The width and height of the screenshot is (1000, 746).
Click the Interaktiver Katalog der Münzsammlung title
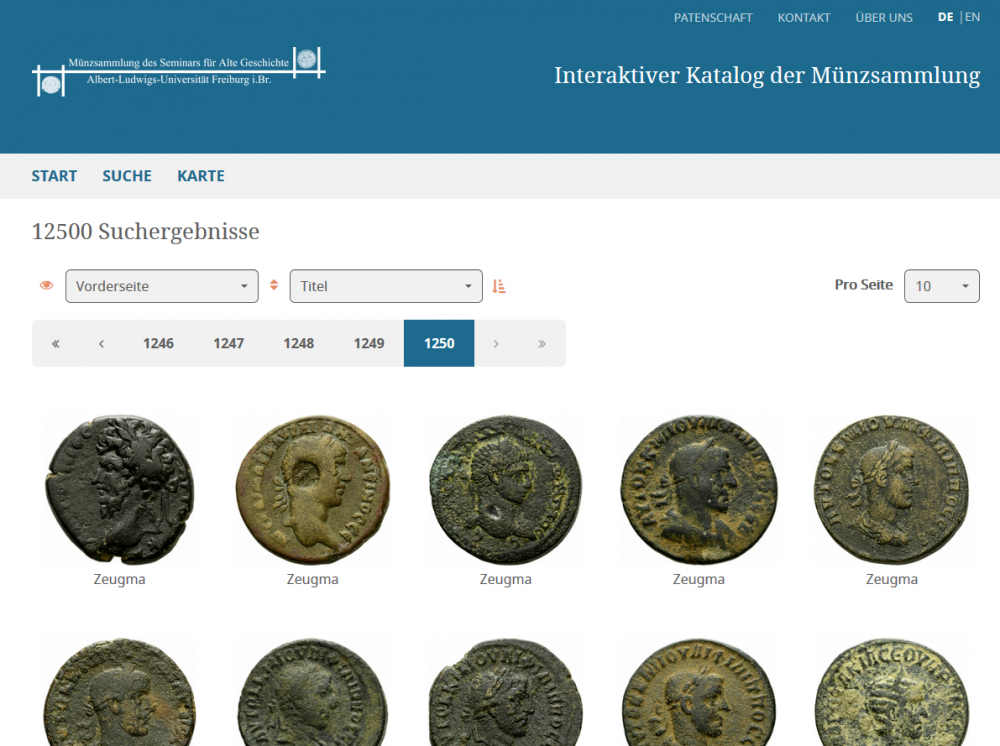tap(767, 76)
